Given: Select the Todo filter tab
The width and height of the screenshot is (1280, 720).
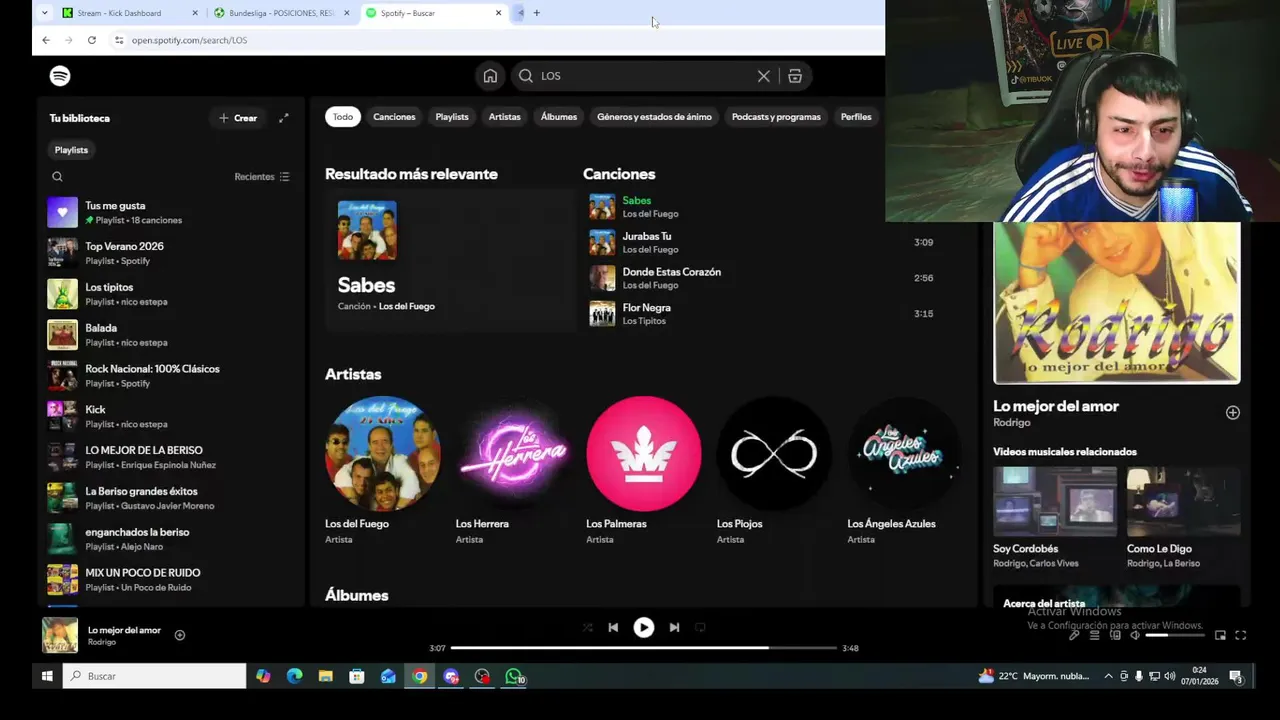Looking at the screenshot, I should (343, 117).
